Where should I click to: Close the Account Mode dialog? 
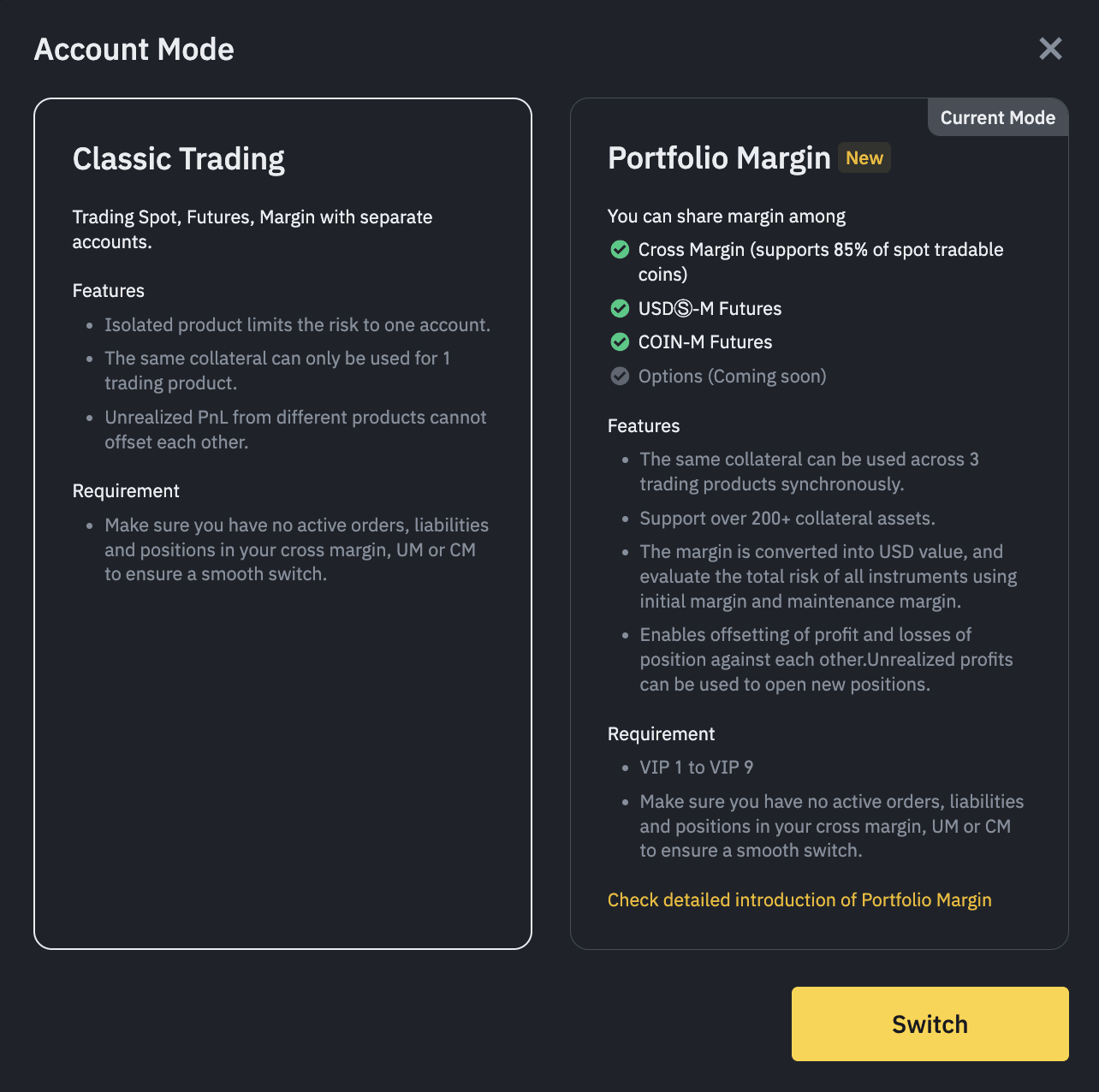1050,49
